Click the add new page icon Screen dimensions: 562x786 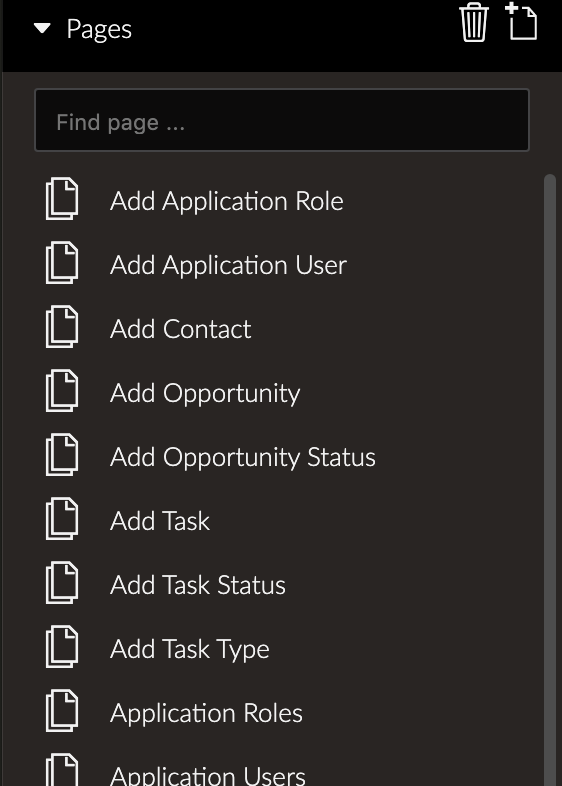tap(521, 21)
